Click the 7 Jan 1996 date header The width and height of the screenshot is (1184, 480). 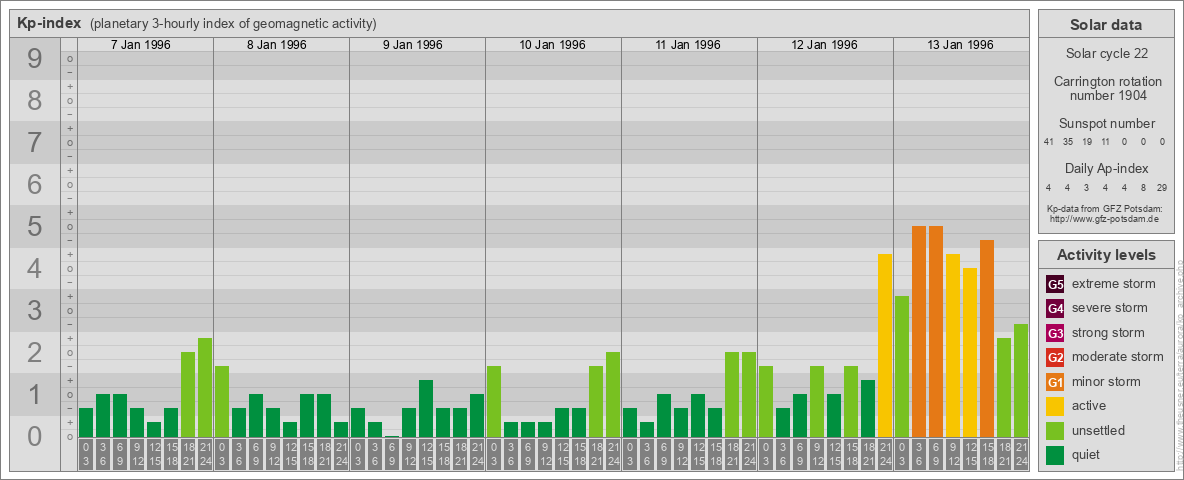point(141,45)
